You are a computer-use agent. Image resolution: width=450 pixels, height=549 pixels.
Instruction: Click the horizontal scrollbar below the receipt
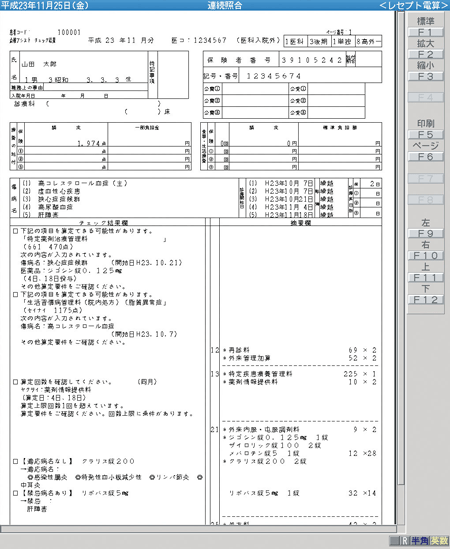198,528
